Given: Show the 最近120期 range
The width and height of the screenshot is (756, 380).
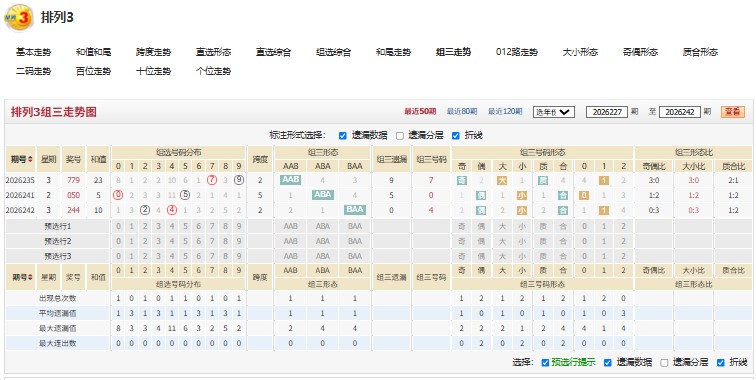Looking at the screenshot, I should tap(505, 111).
